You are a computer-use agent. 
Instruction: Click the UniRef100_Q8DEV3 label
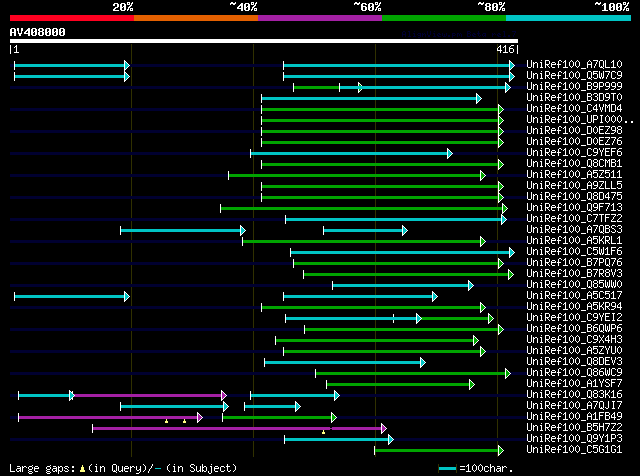coord(574,362)
